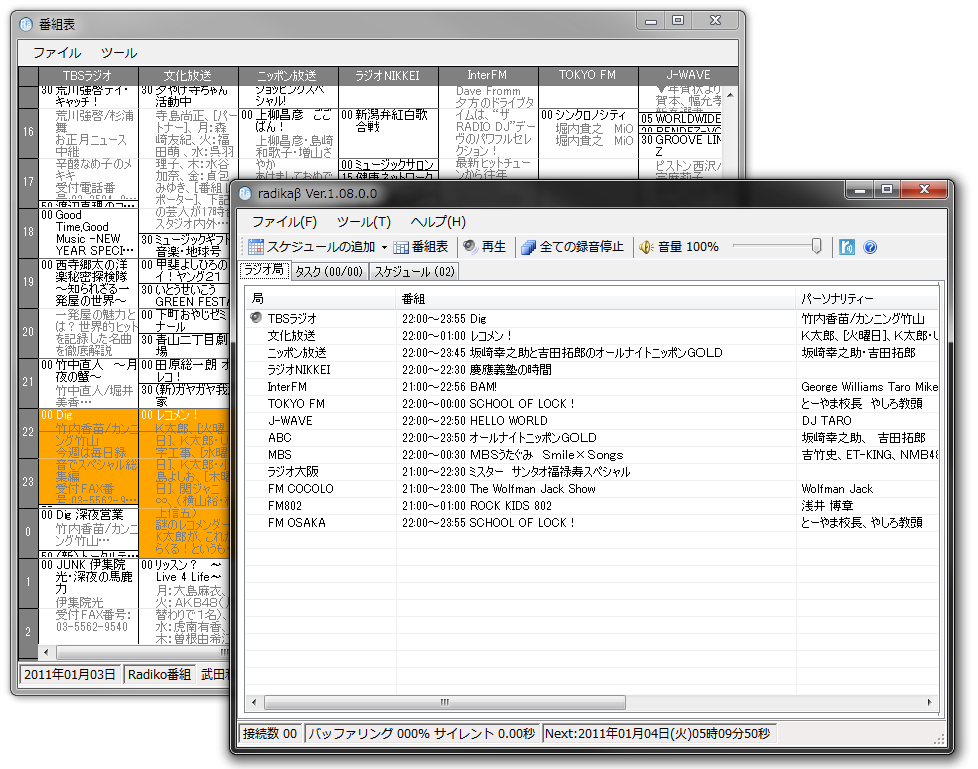Screen dimensions: 978x769
Task: Click left arrow of station list scrollbar
Action: (254, 702)
